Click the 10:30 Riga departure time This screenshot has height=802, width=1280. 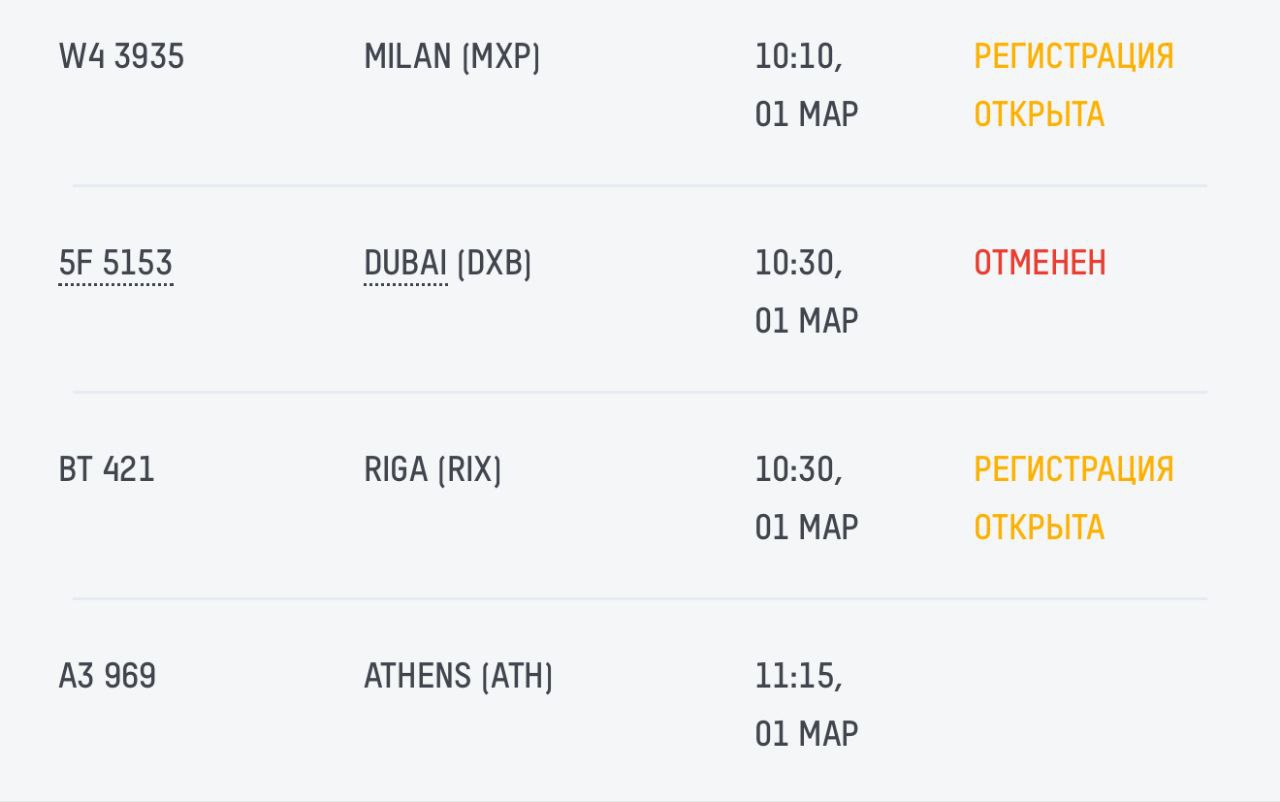[x=797, y=470]
